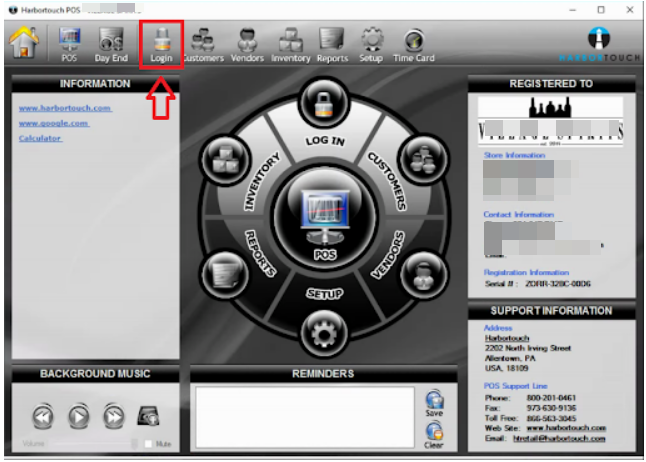Open the support Web Site www.harbortouch.com link

[x=566, y=428]
